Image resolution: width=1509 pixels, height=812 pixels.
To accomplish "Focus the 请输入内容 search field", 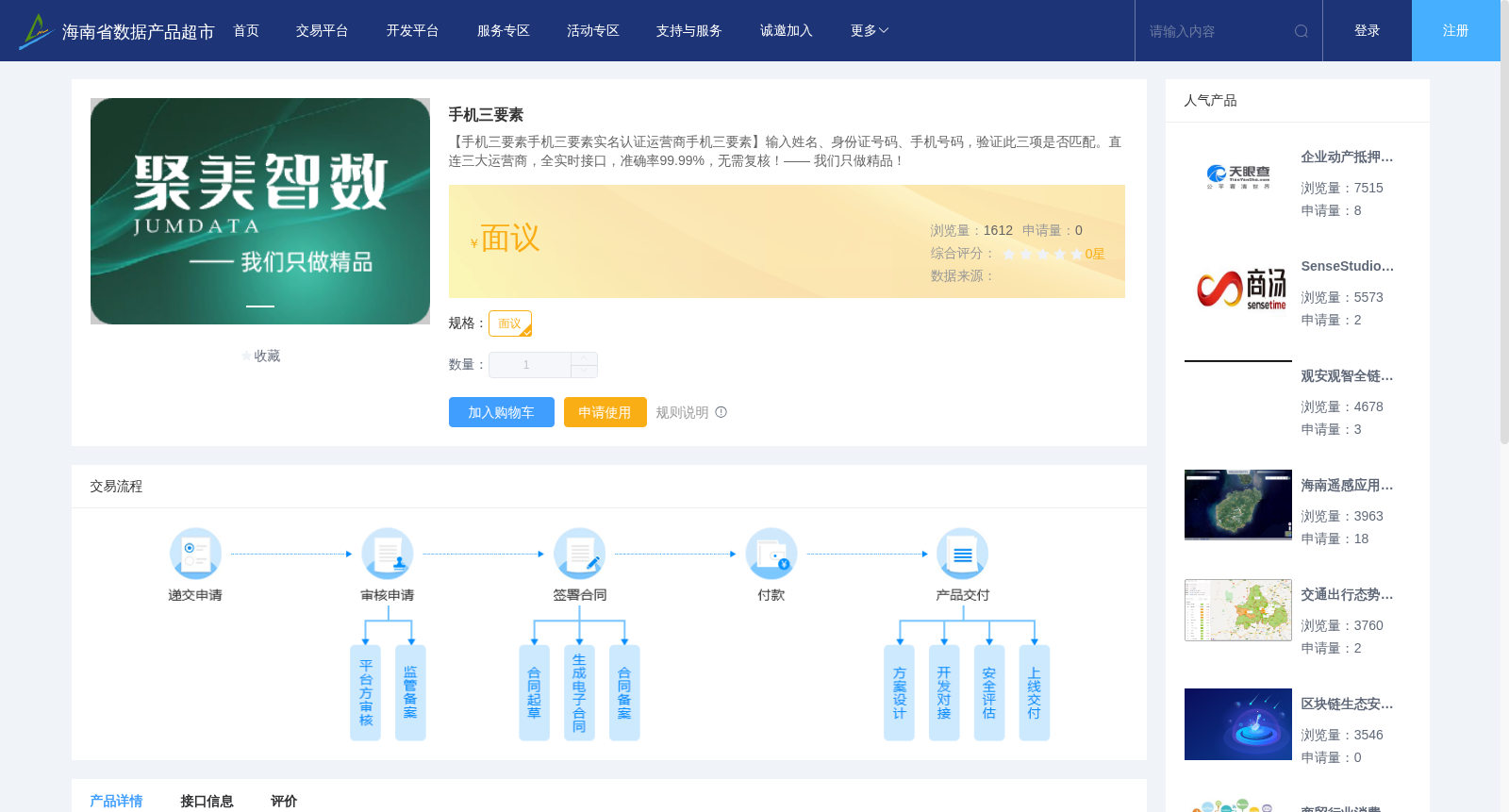I will [x=1217, y=31].
